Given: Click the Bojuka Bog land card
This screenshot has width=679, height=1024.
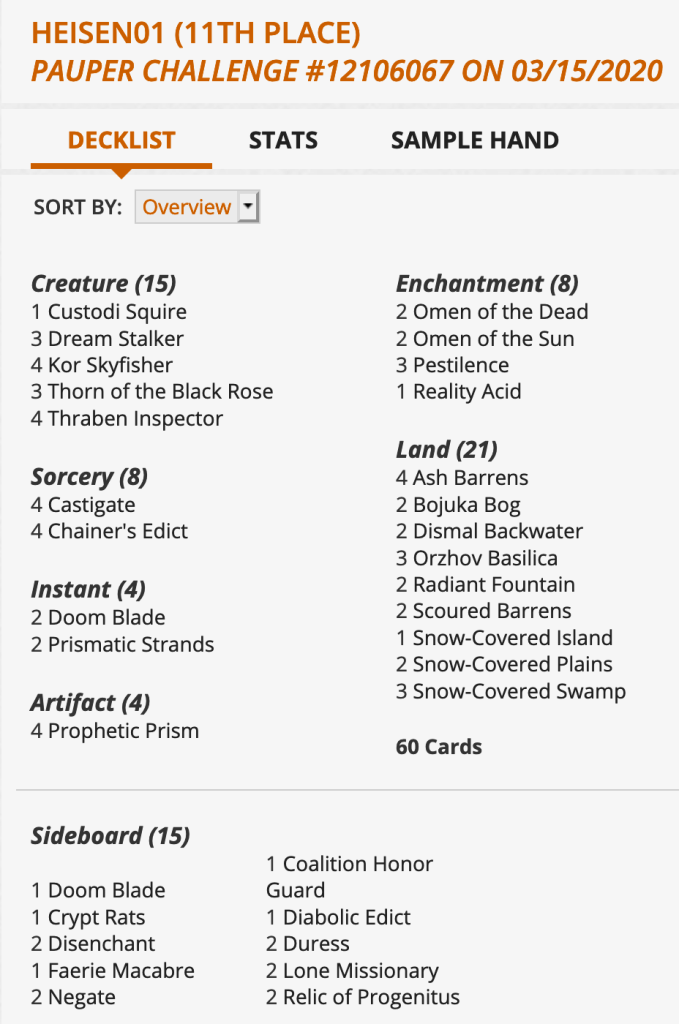Looking at the screenshot, I should (466, 505).
